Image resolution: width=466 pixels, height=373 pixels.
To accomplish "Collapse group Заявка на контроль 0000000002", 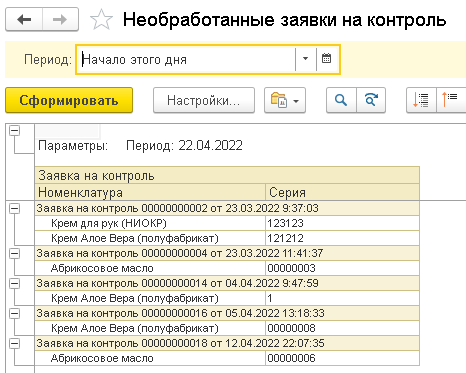I will pyautogui.click(x=15, y=209).
